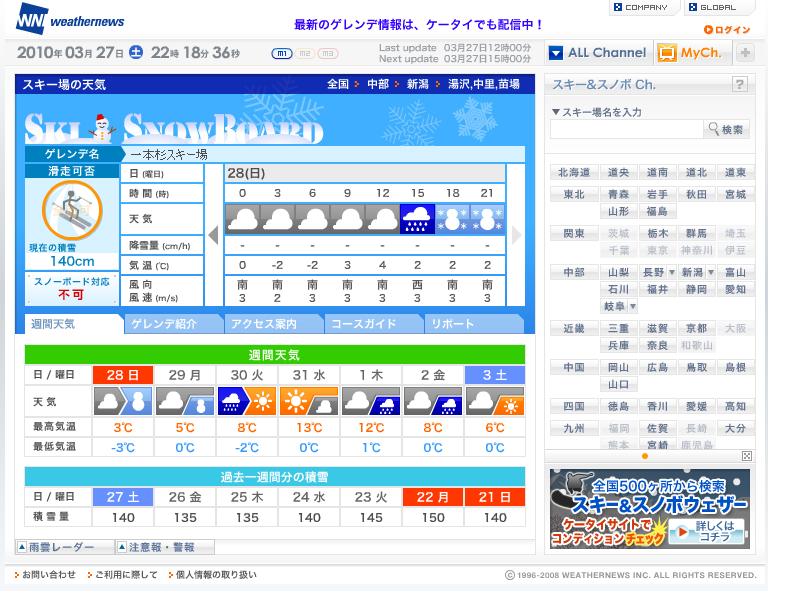Click the 27土 snow depth date cell

point(123,497)
